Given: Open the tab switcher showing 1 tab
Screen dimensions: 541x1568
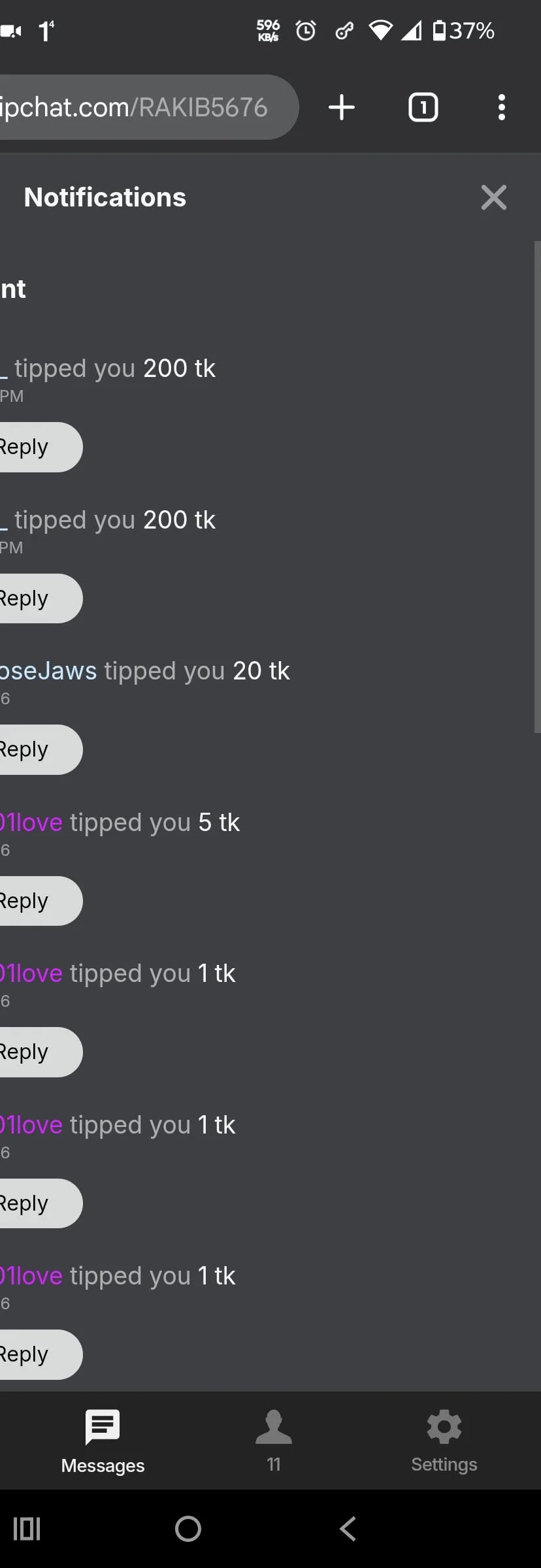Looking at the screenshot, I should 423,107.
